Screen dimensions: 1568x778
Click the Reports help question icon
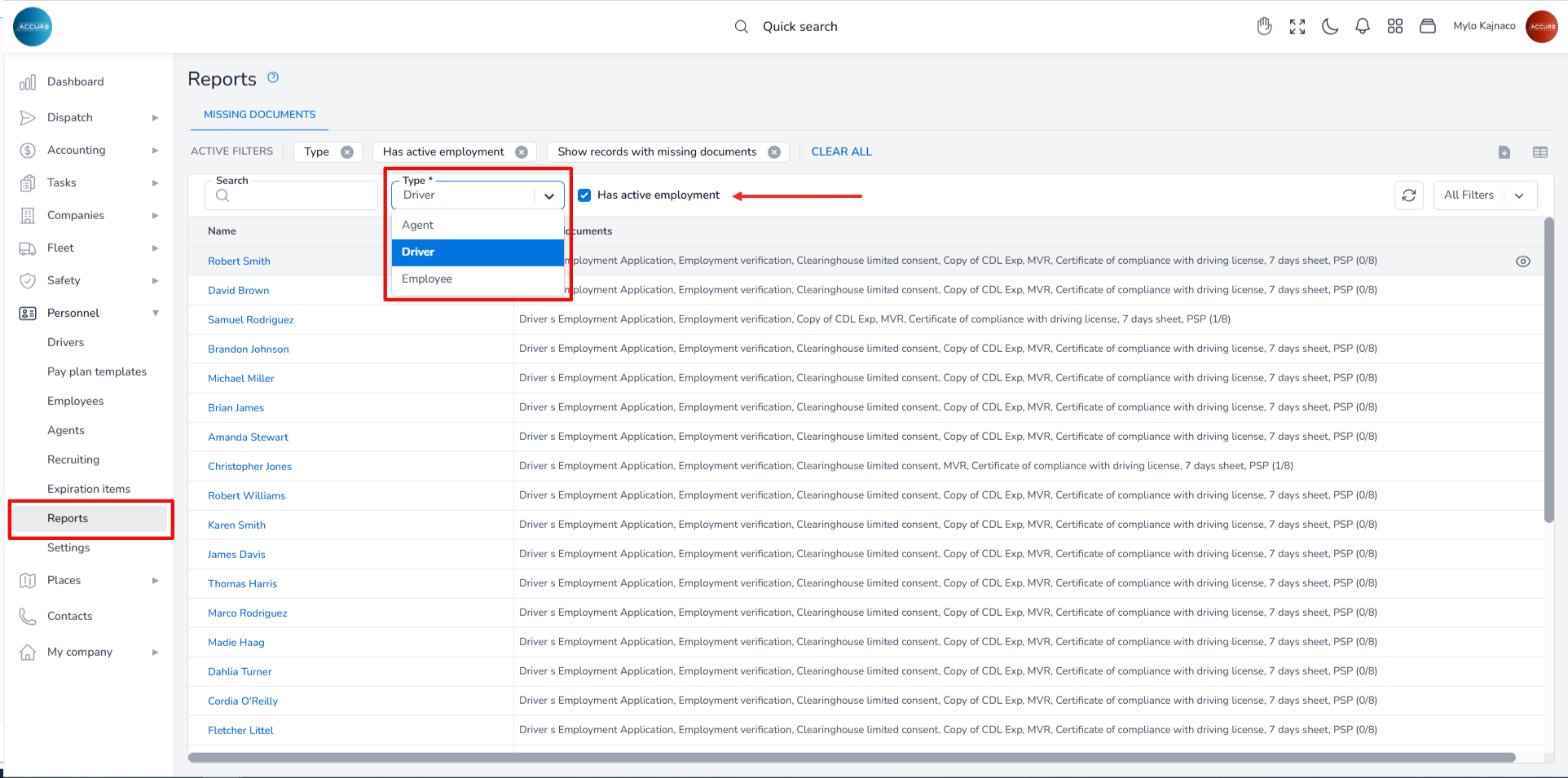(273, 77)
